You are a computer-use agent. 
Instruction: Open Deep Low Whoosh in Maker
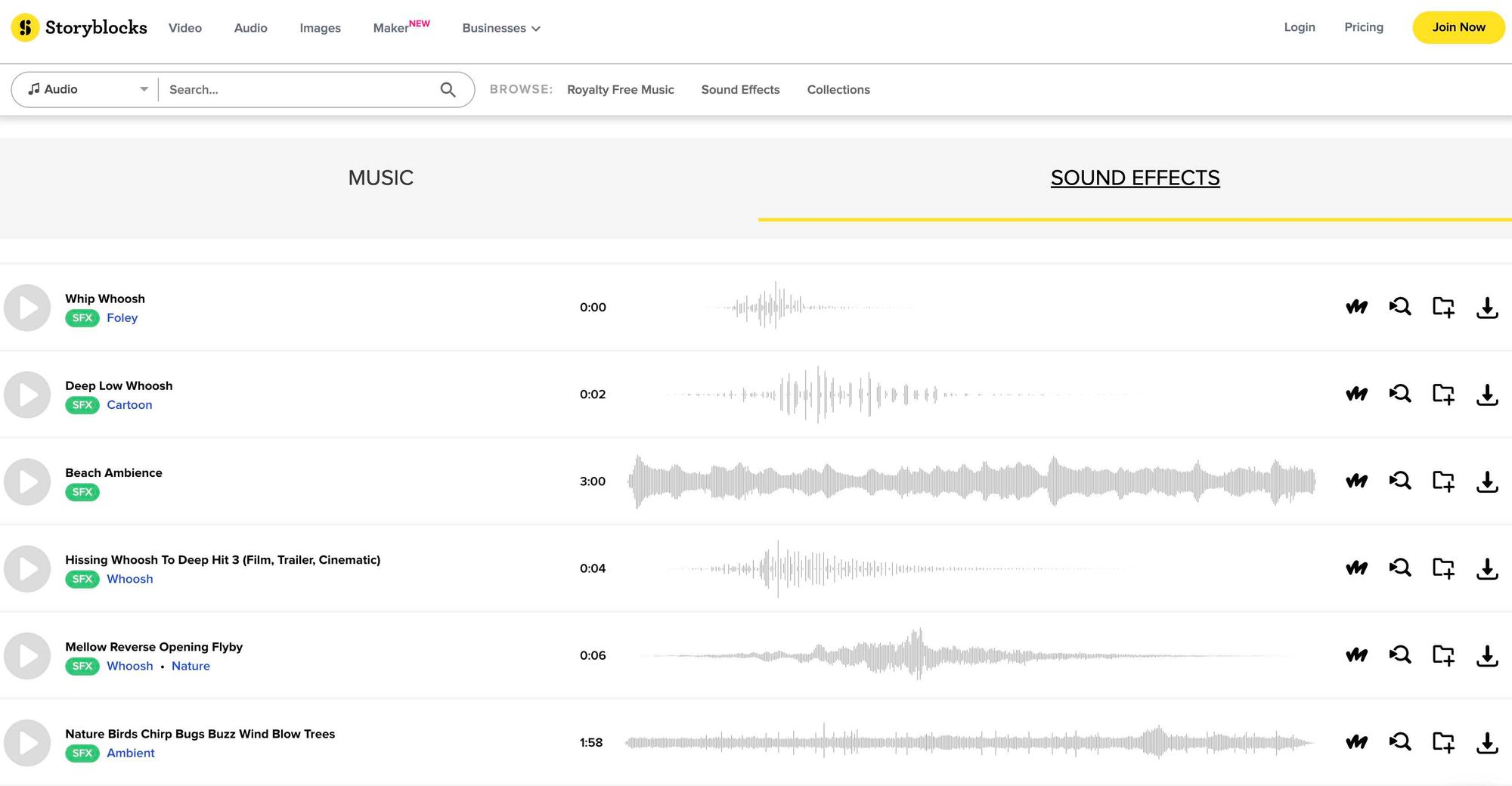point(1357,394)
